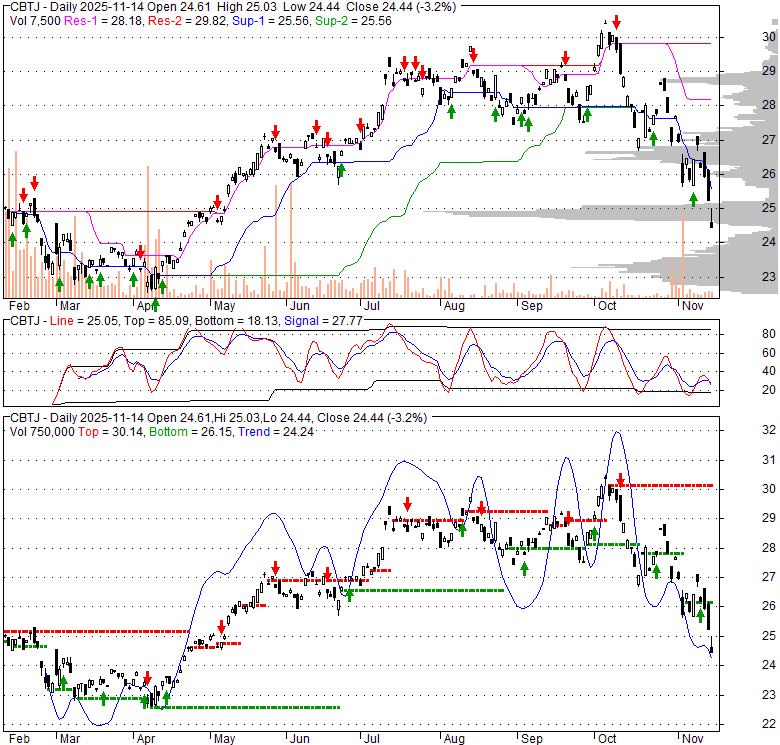Click the 'Nov' month label on top chart axis
Screen dimensions: 780x745
coord(693,305)
